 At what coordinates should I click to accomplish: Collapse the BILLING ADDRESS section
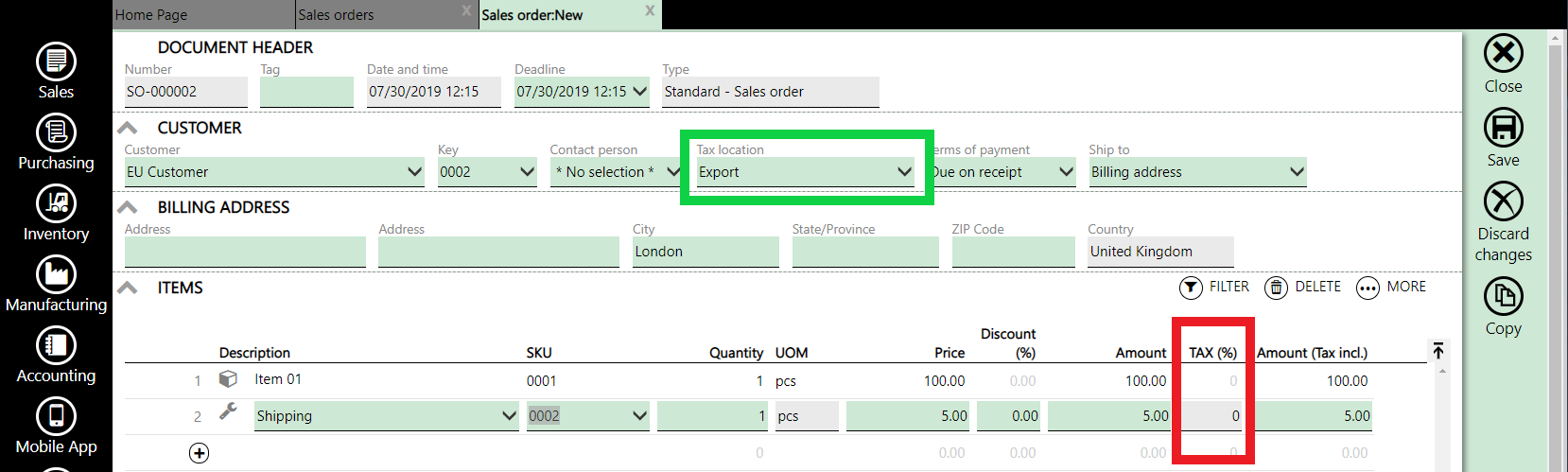pos(128,207)
